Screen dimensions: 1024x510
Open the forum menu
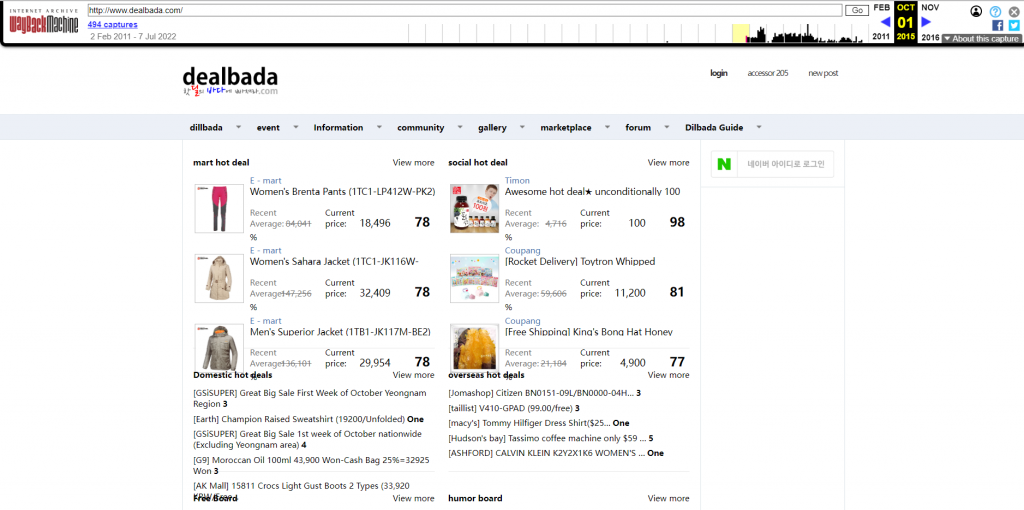click(x=638, y=127)
